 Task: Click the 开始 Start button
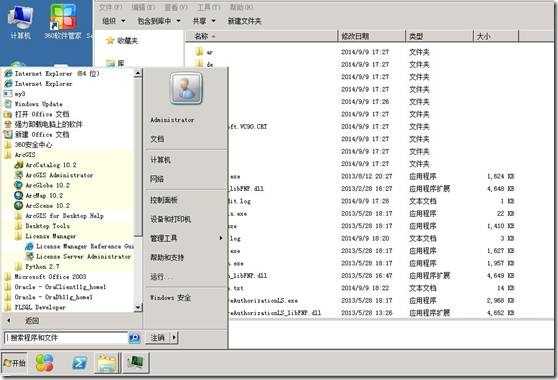[x=14, y=363]
